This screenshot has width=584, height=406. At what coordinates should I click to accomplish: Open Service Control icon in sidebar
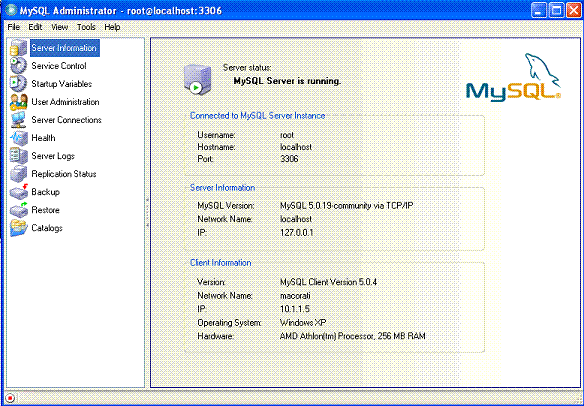click(18, 66)
